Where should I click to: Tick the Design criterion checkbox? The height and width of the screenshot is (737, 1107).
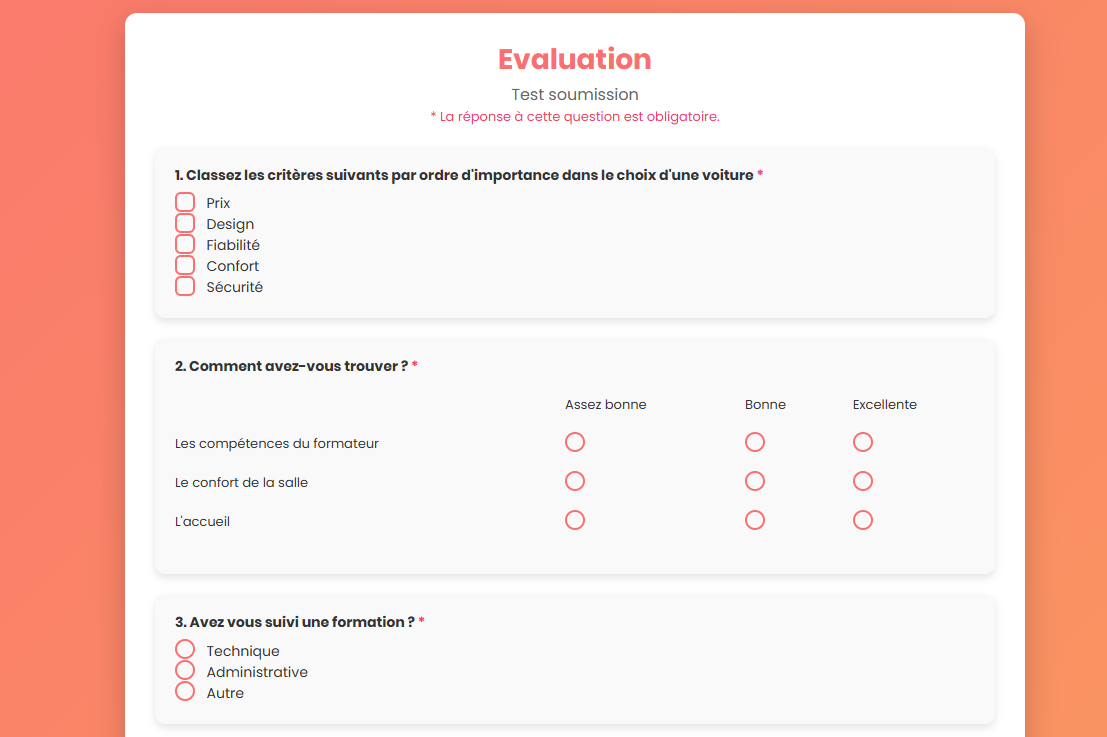click(x=185, y=223)
